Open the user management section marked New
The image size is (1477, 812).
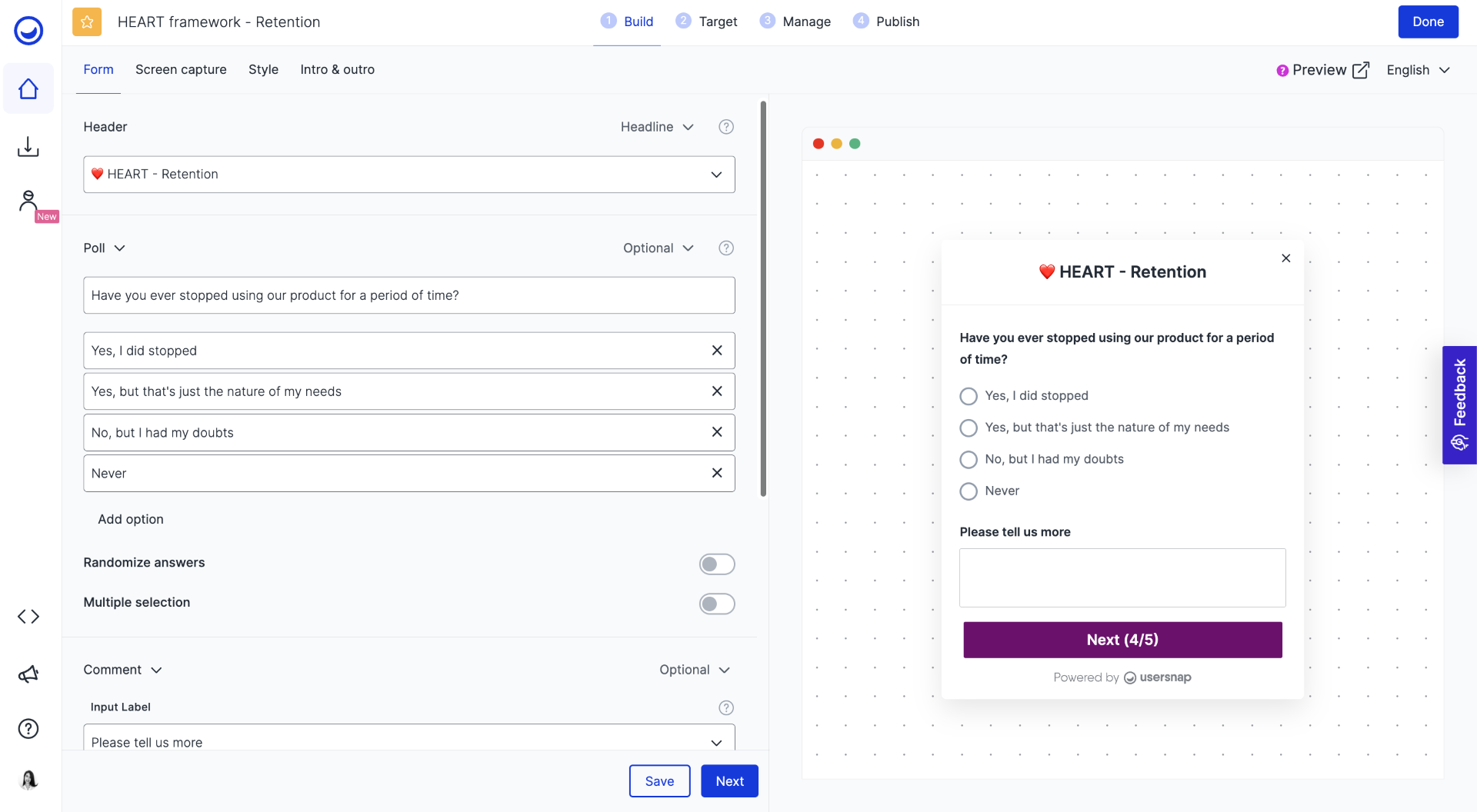pyautogui.click(x=28, y=201)
